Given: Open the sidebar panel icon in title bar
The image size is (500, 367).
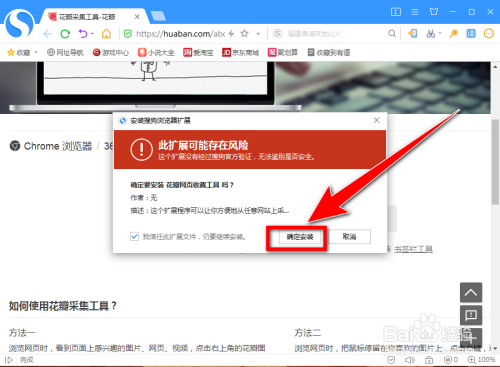Looking at the screenshot, I should [x=396, y=12].
